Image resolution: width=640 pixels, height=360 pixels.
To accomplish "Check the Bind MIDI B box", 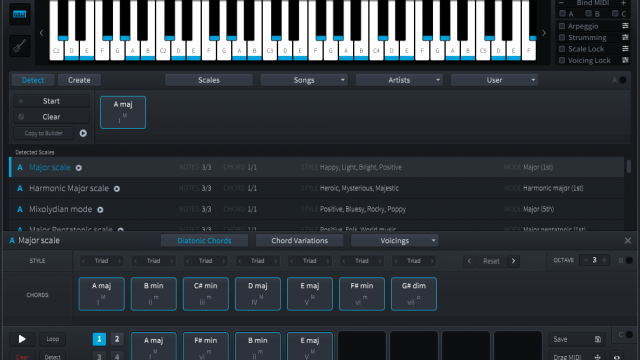I will pyautogui.click(x=588, y=14).
